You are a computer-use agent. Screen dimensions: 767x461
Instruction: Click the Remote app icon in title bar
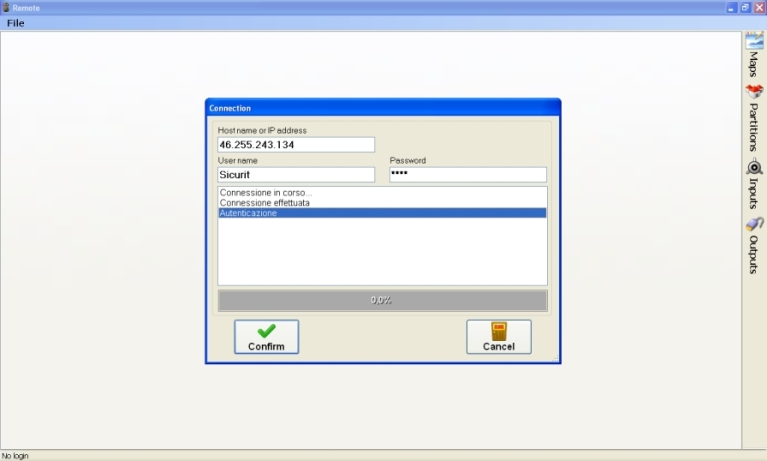click(6, 7)
